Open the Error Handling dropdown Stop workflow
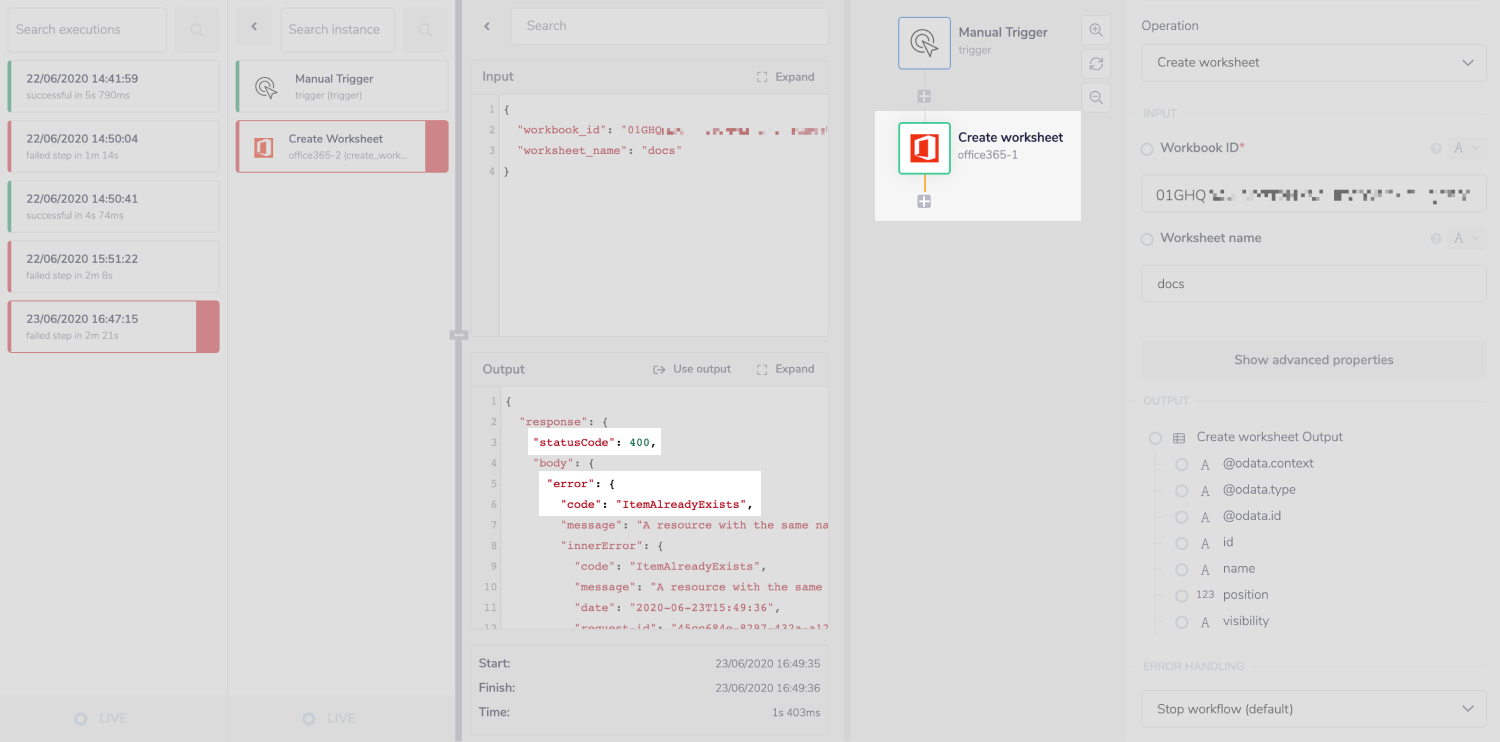Viewport: 1500px width, 742px height. [1313, 708]
